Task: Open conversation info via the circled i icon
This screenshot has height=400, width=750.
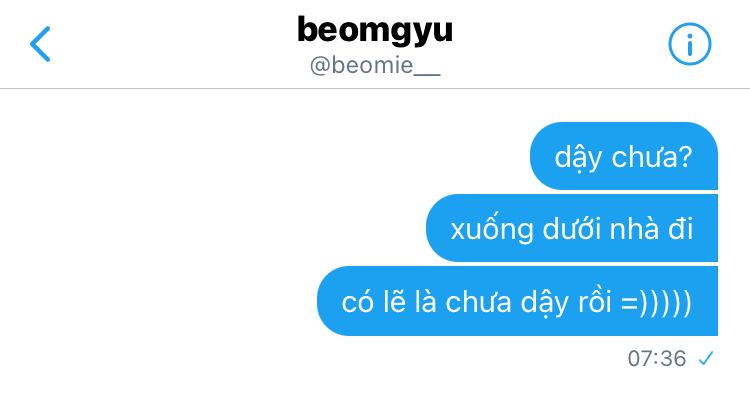Action: pyautogui.click(x=689, y=44)
